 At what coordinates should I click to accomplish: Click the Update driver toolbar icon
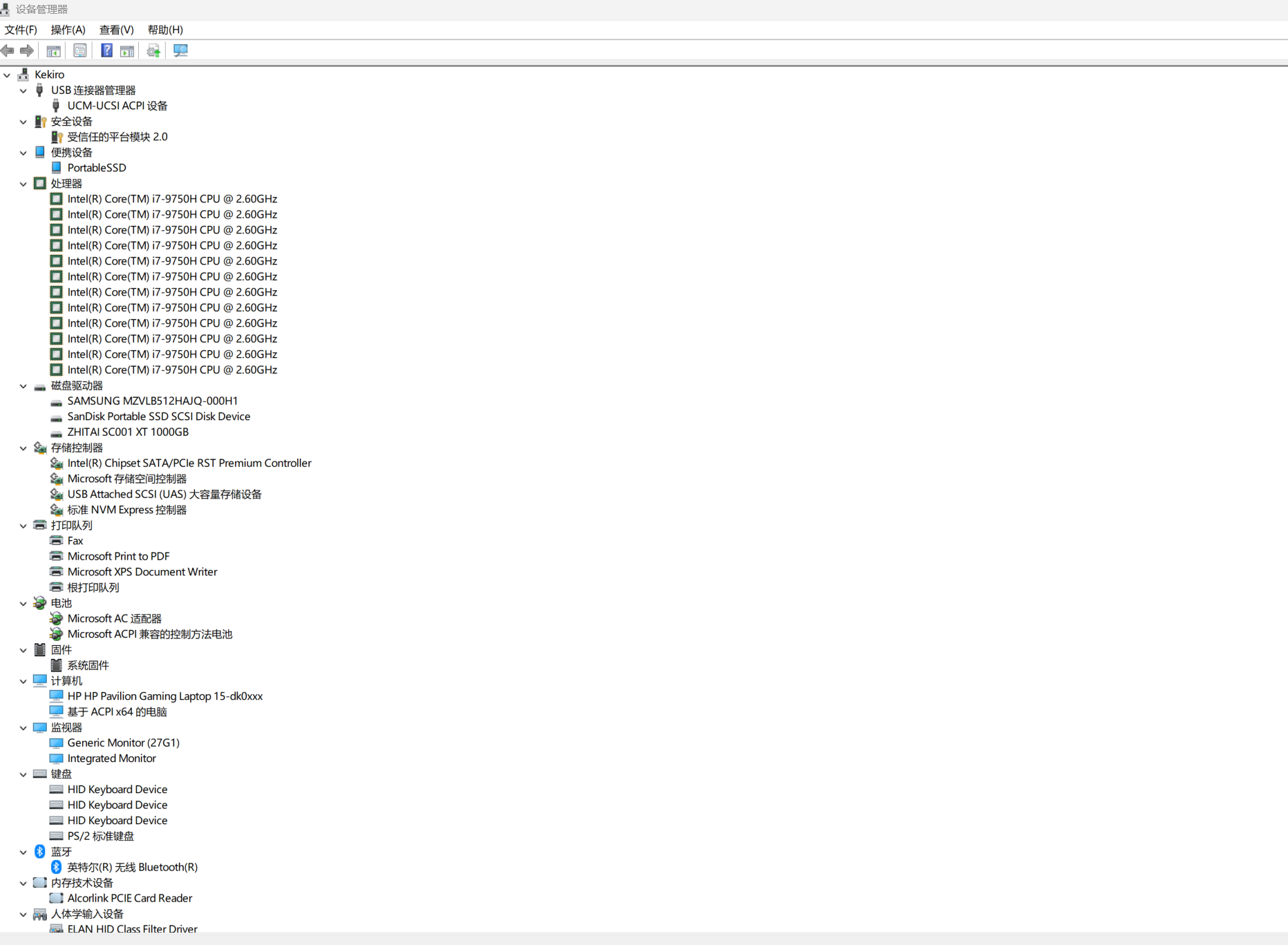click(x=153, y=50)
